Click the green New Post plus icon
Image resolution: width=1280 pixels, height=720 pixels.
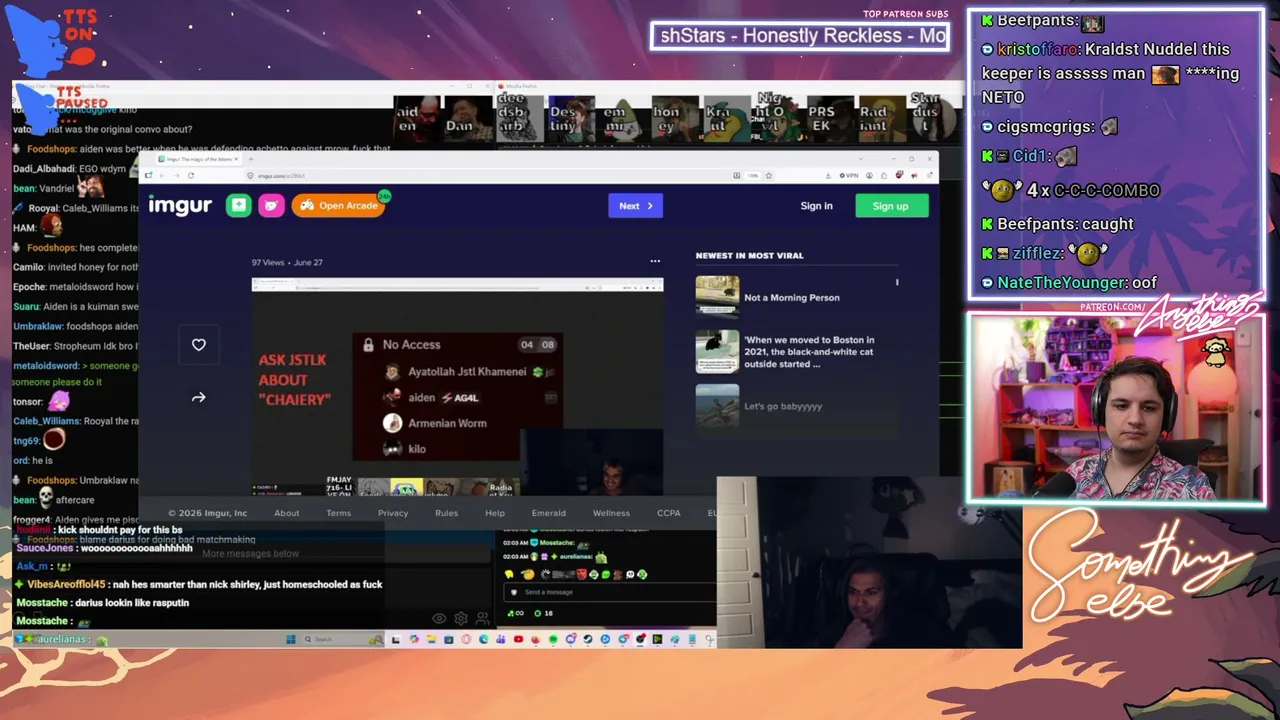point(238,205)
